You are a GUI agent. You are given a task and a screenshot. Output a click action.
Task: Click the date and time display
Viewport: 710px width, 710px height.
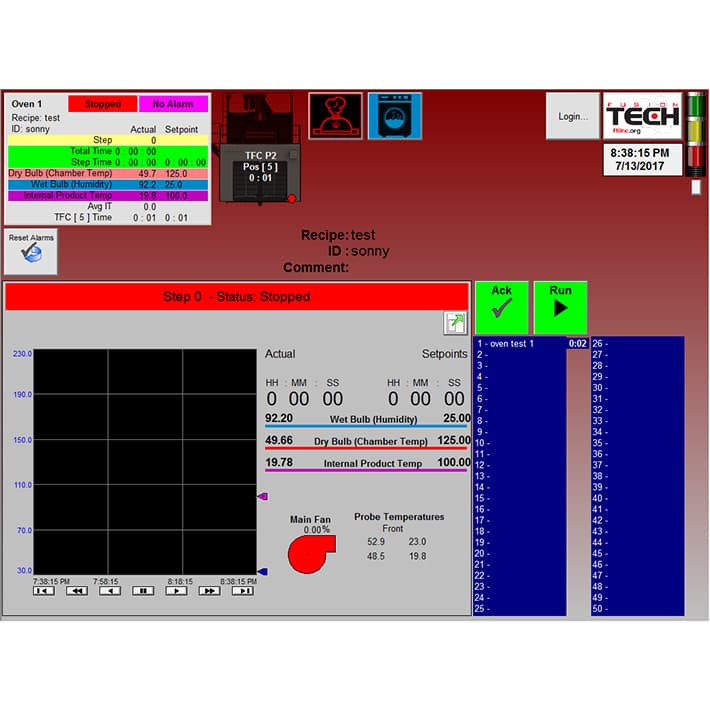point(642,159)
